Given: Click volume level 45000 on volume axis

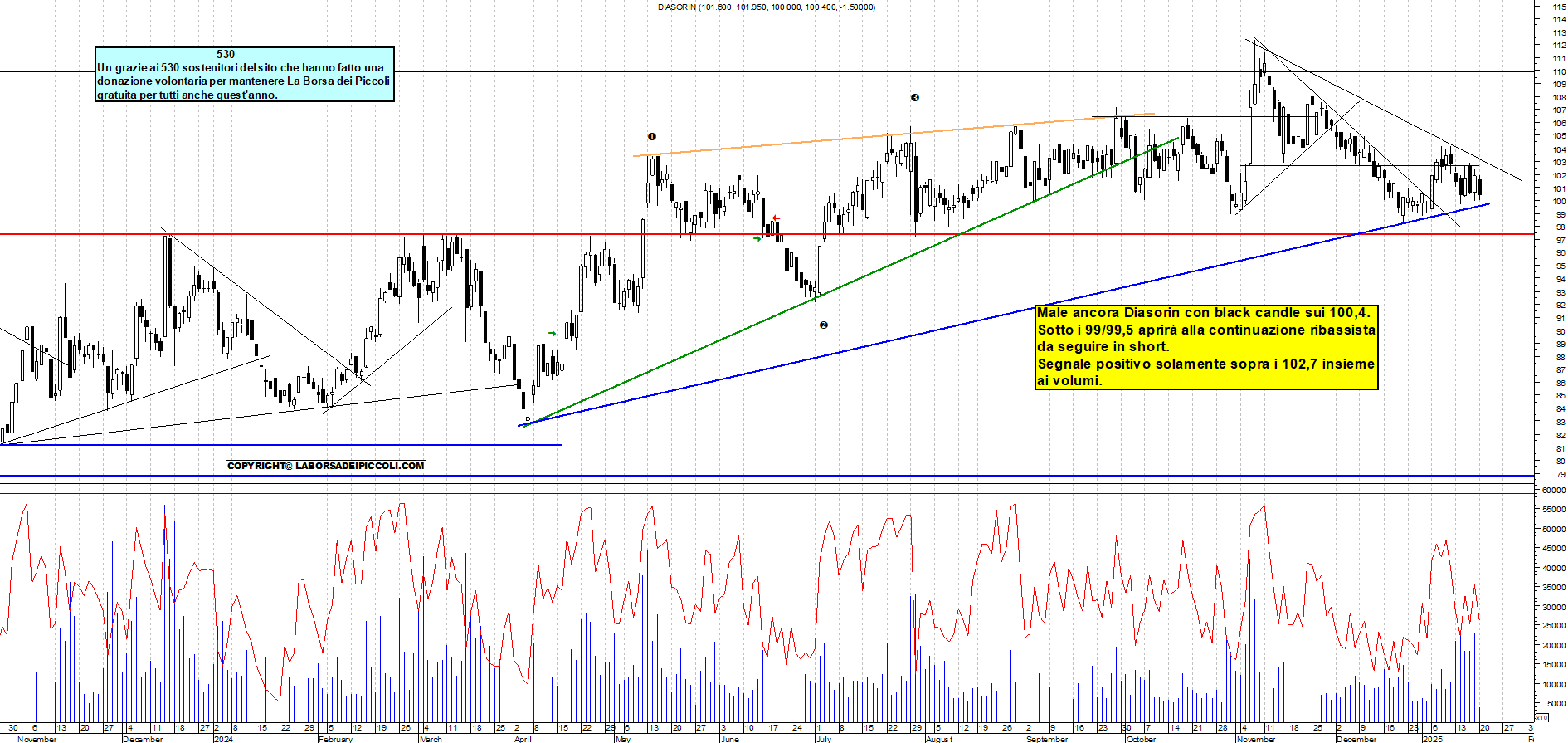Looking at the screenshot, I should coord(1554,548).
